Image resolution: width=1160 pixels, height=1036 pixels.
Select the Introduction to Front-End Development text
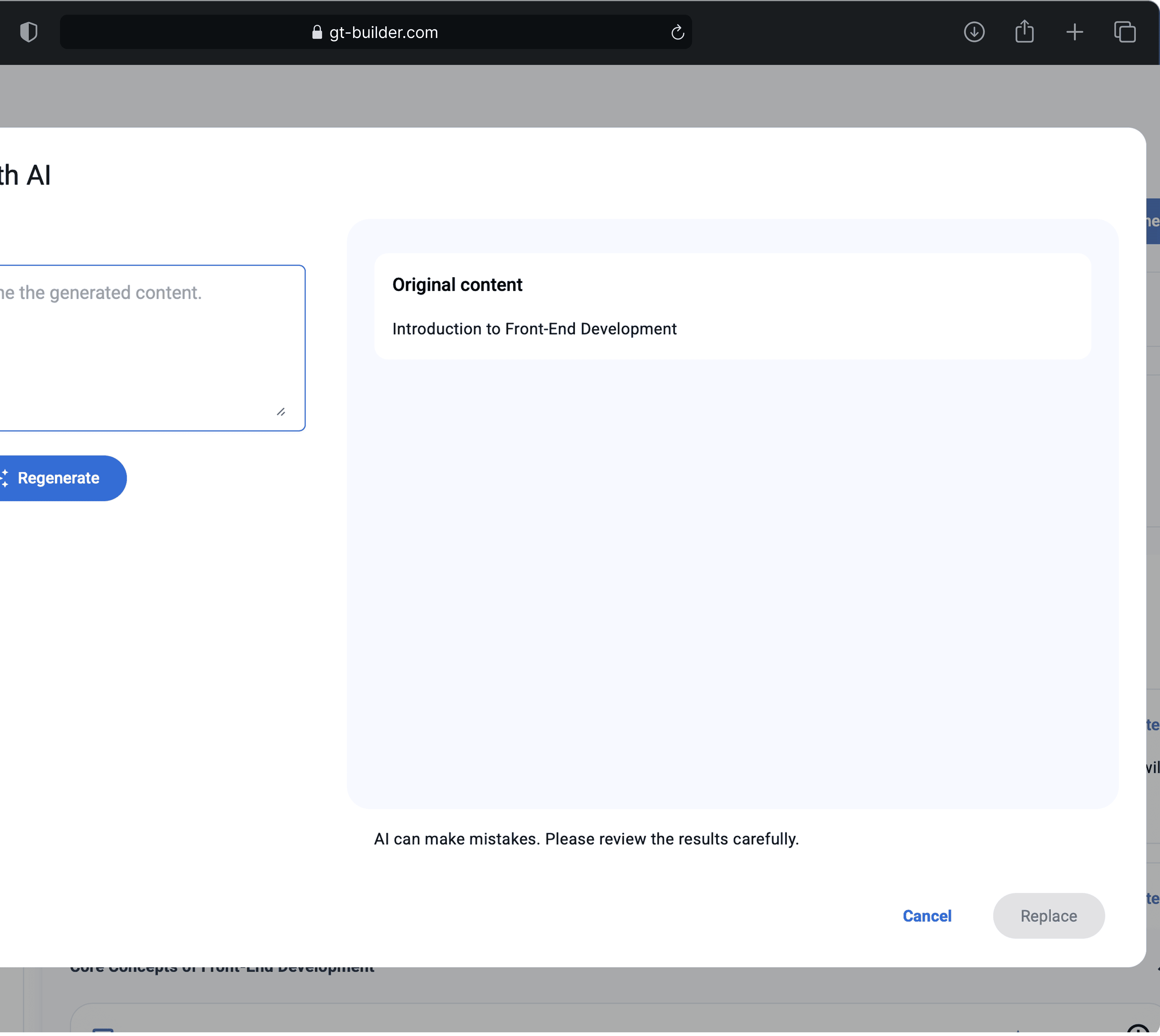pos(533,329)
